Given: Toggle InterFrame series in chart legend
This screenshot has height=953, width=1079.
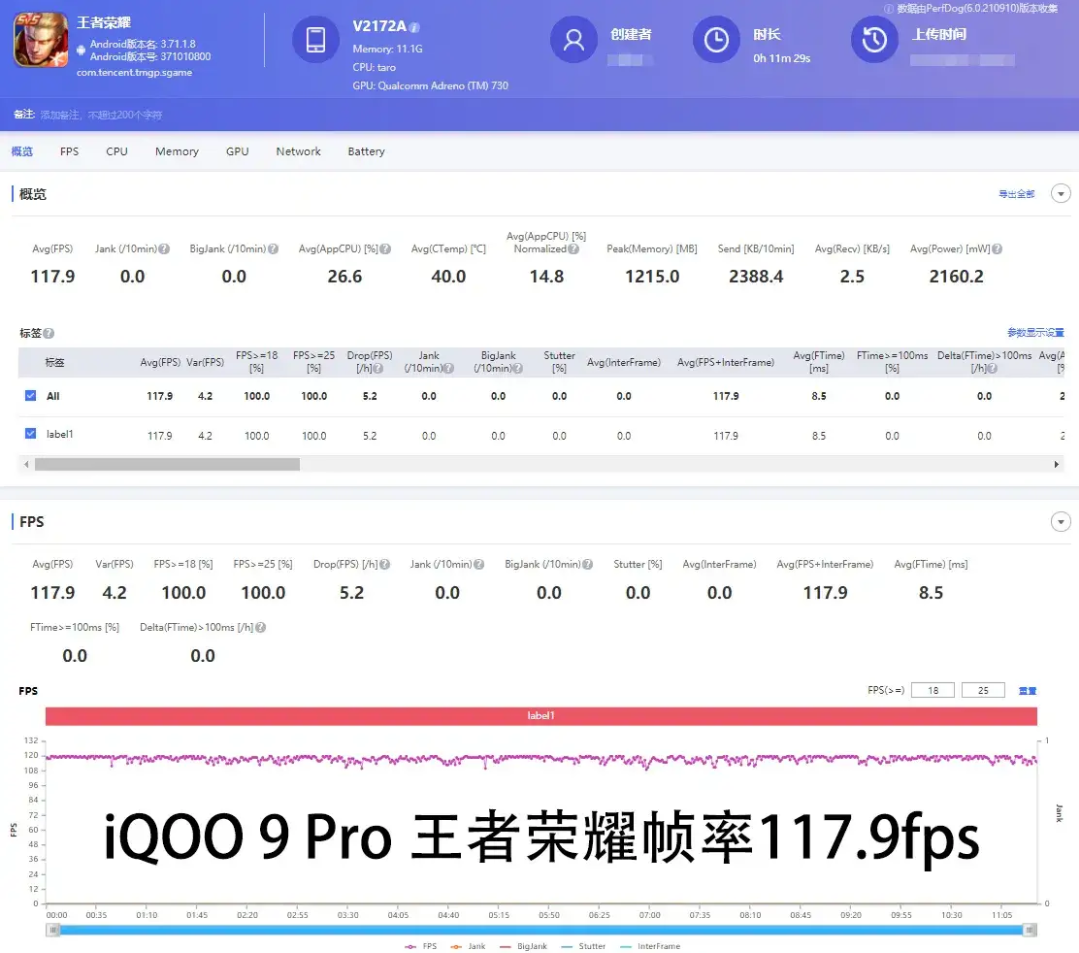Looking at the screenshot, I should [650, 947].
